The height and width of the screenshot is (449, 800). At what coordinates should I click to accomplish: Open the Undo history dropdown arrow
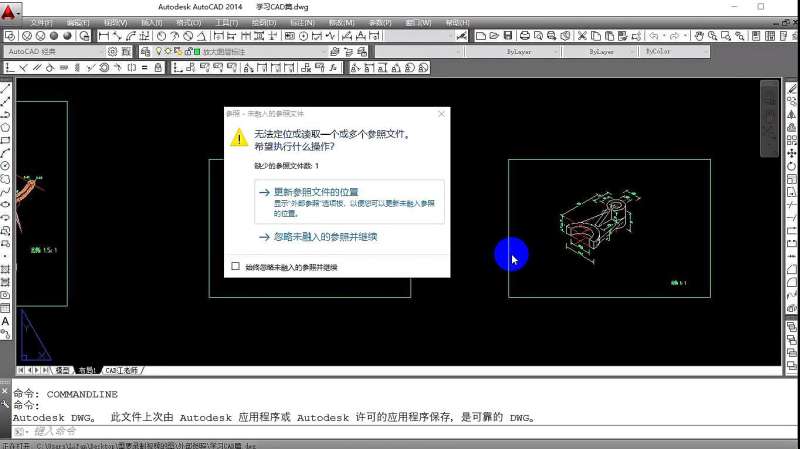(x=664, y=36)
